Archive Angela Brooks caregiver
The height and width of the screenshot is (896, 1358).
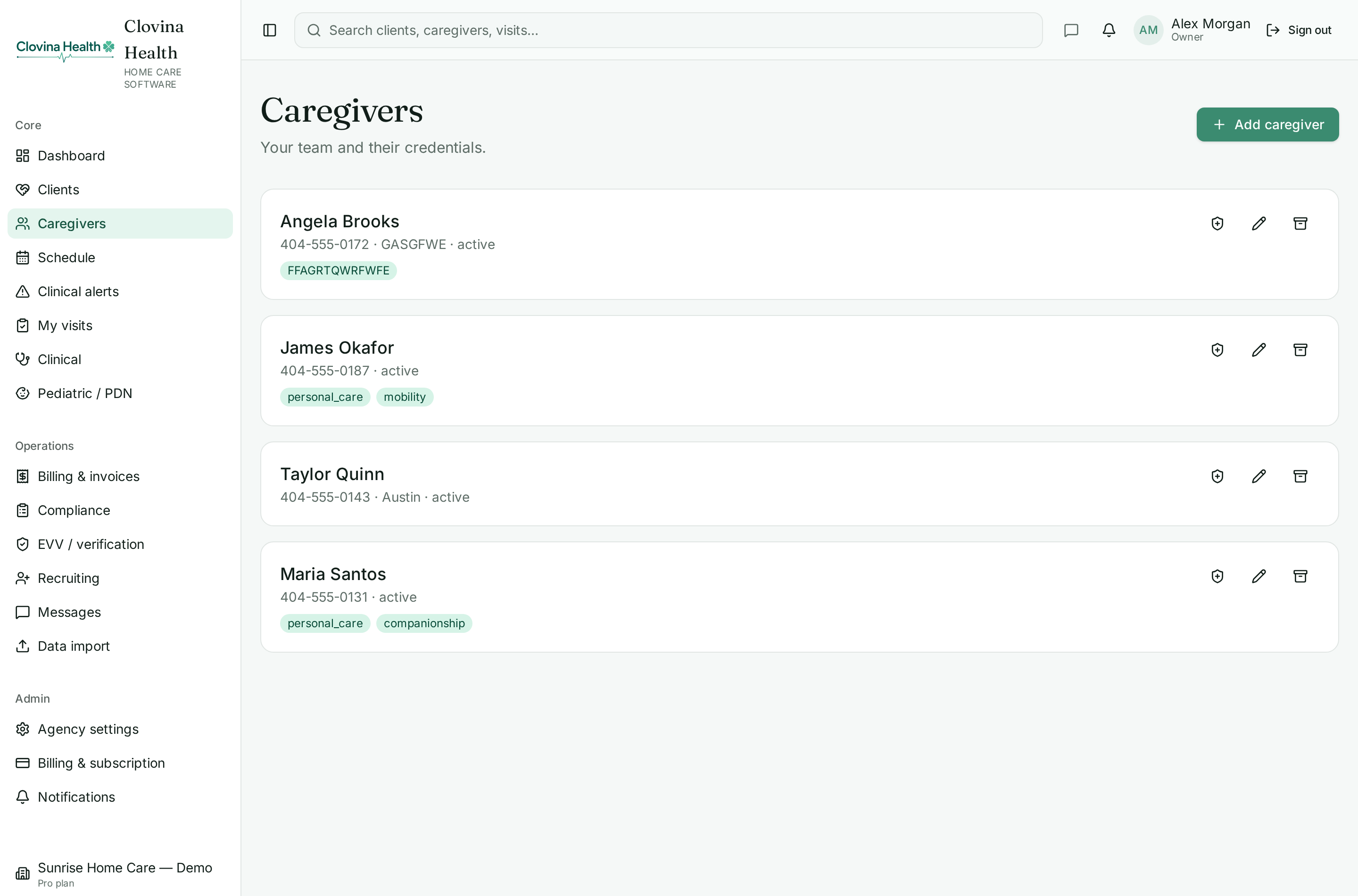click(x=1300, y=224)
